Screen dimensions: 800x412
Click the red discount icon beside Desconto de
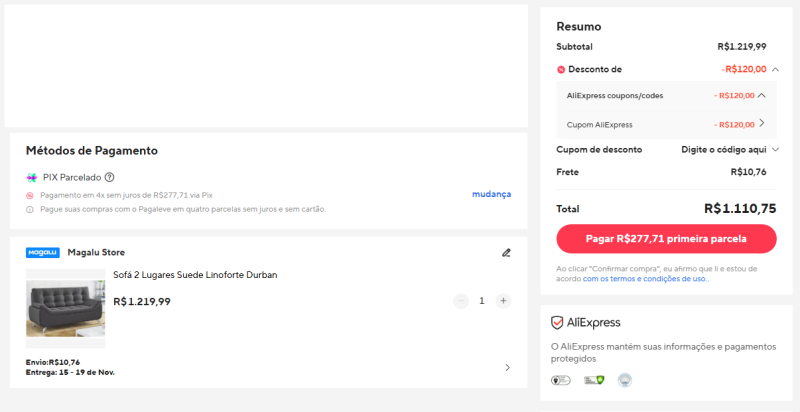561,70
